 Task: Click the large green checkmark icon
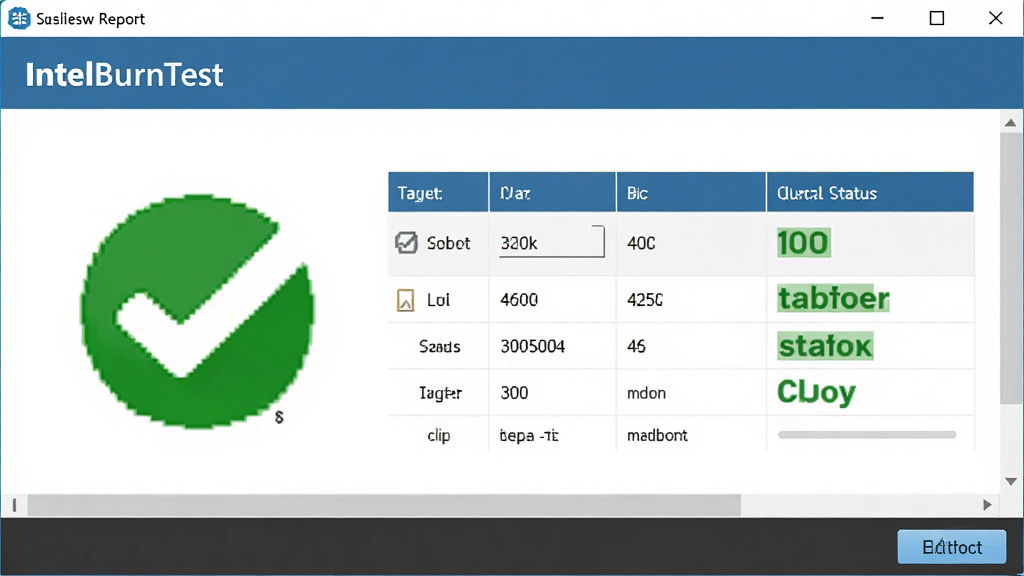[x=197, y=312]
